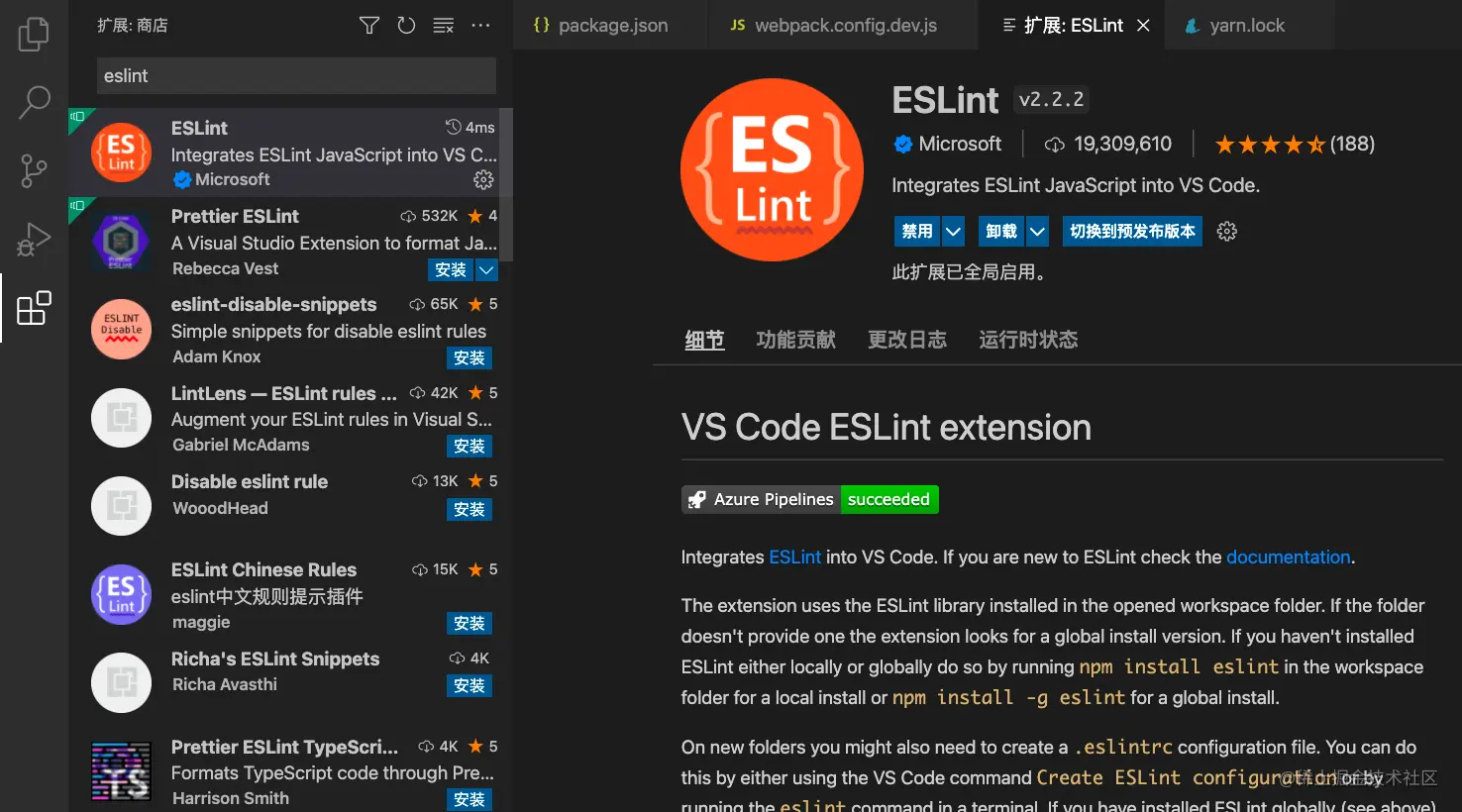1462x812 pixels.
Task: Expand the 卸载 uninstall dropdown arrow
Action: pyautogui.click(x=1037, y=232)
